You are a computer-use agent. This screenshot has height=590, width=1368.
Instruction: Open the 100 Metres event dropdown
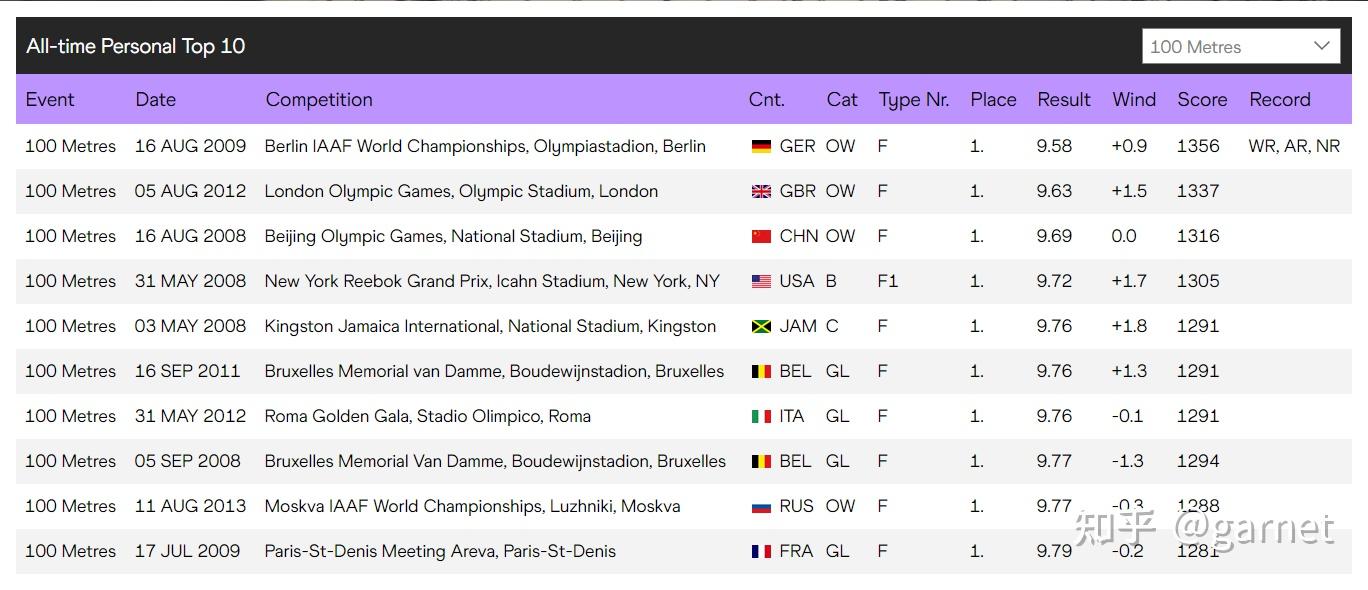(x=1240, y=46)
